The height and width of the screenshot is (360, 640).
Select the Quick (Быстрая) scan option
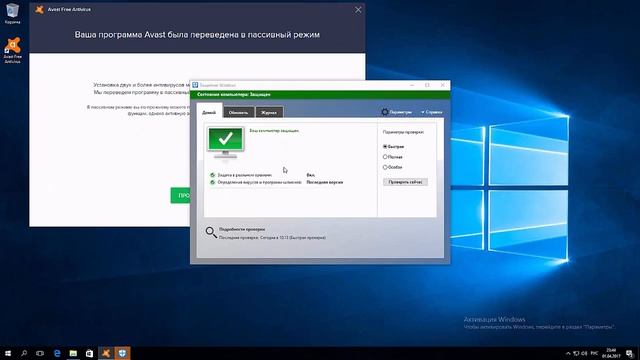[393, 146]
